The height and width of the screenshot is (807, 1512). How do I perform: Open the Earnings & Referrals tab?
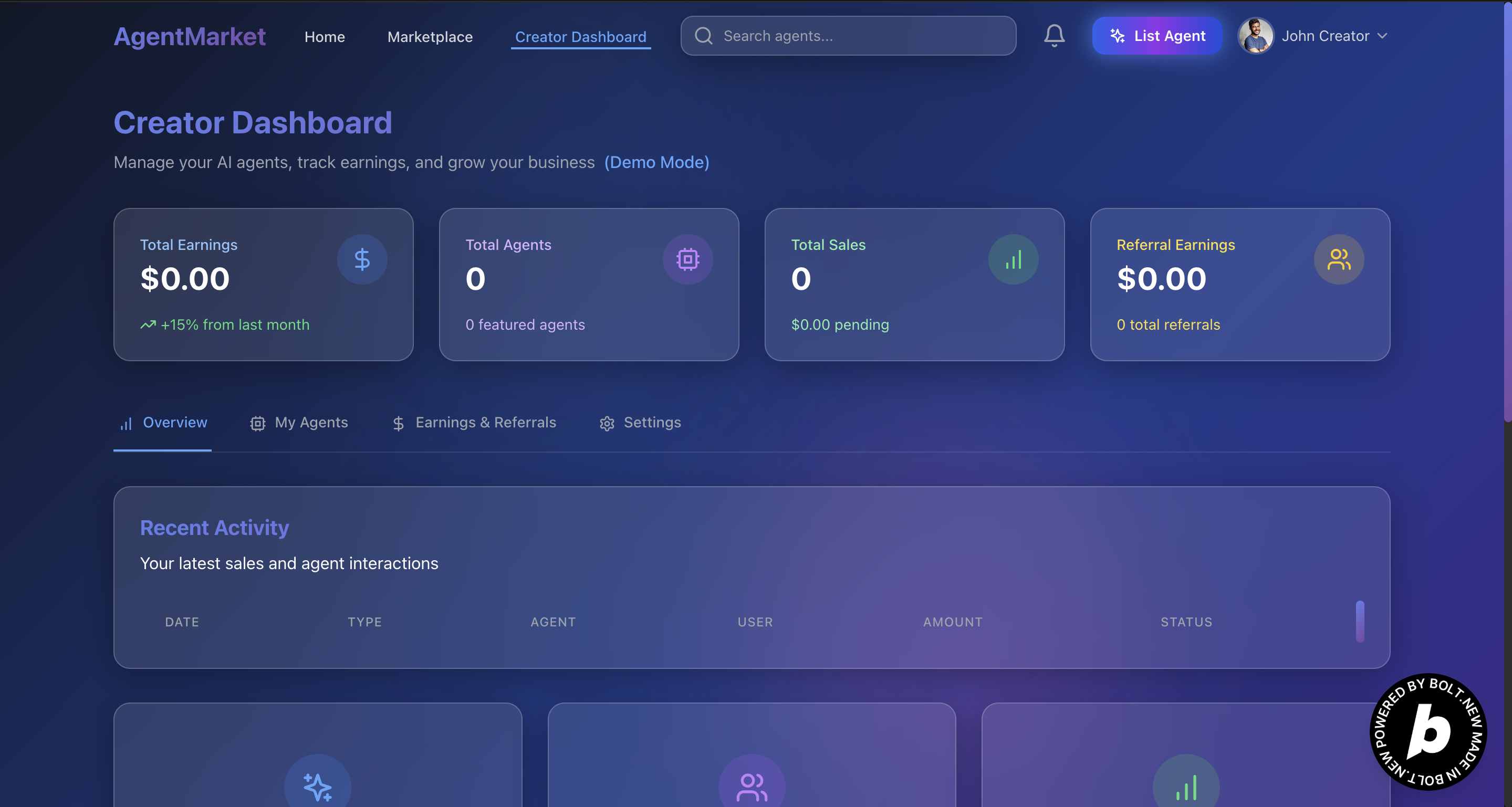tap(474, 423)
